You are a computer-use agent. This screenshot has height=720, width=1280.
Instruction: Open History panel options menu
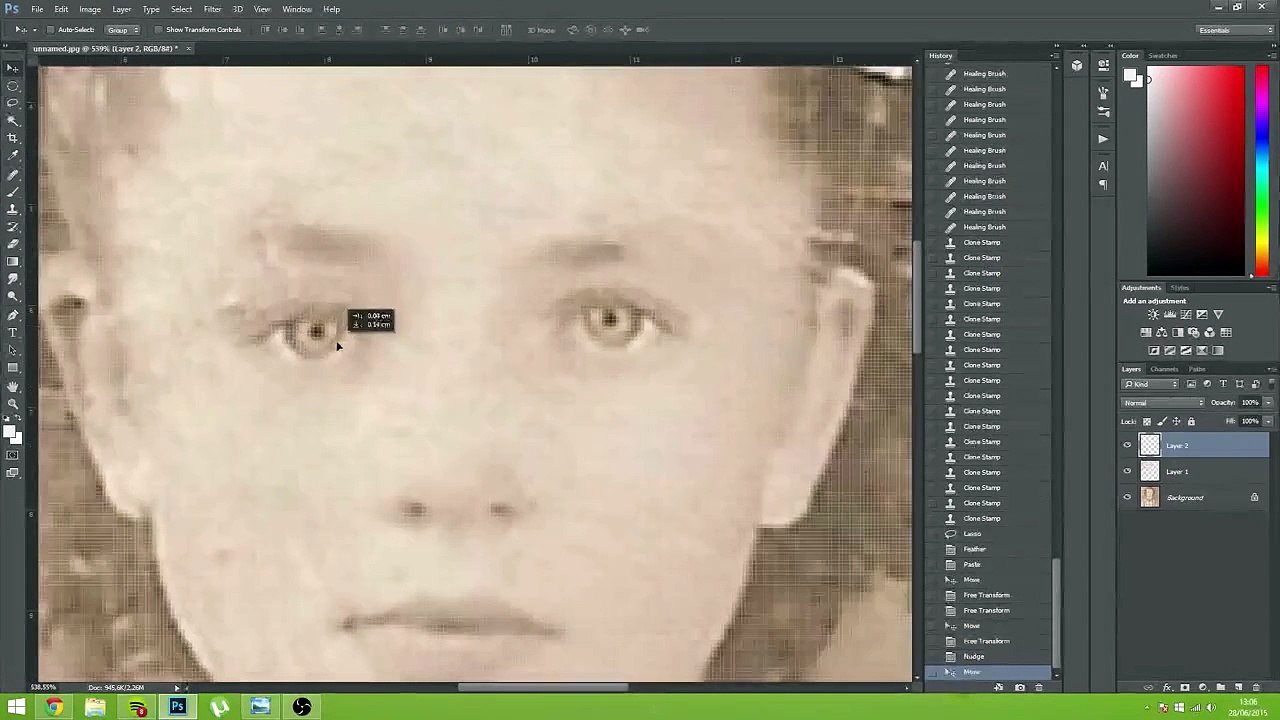click(1054, 56)
